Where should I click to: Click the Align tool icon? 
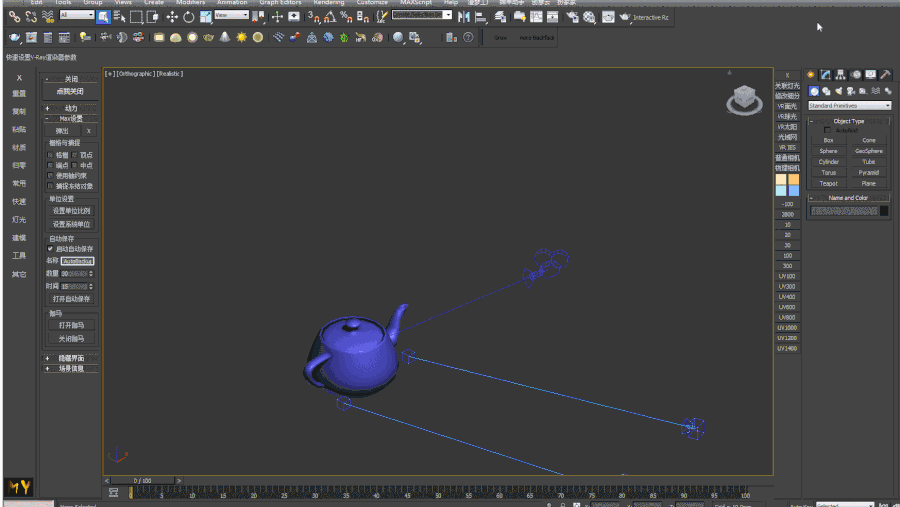[480, 17]
